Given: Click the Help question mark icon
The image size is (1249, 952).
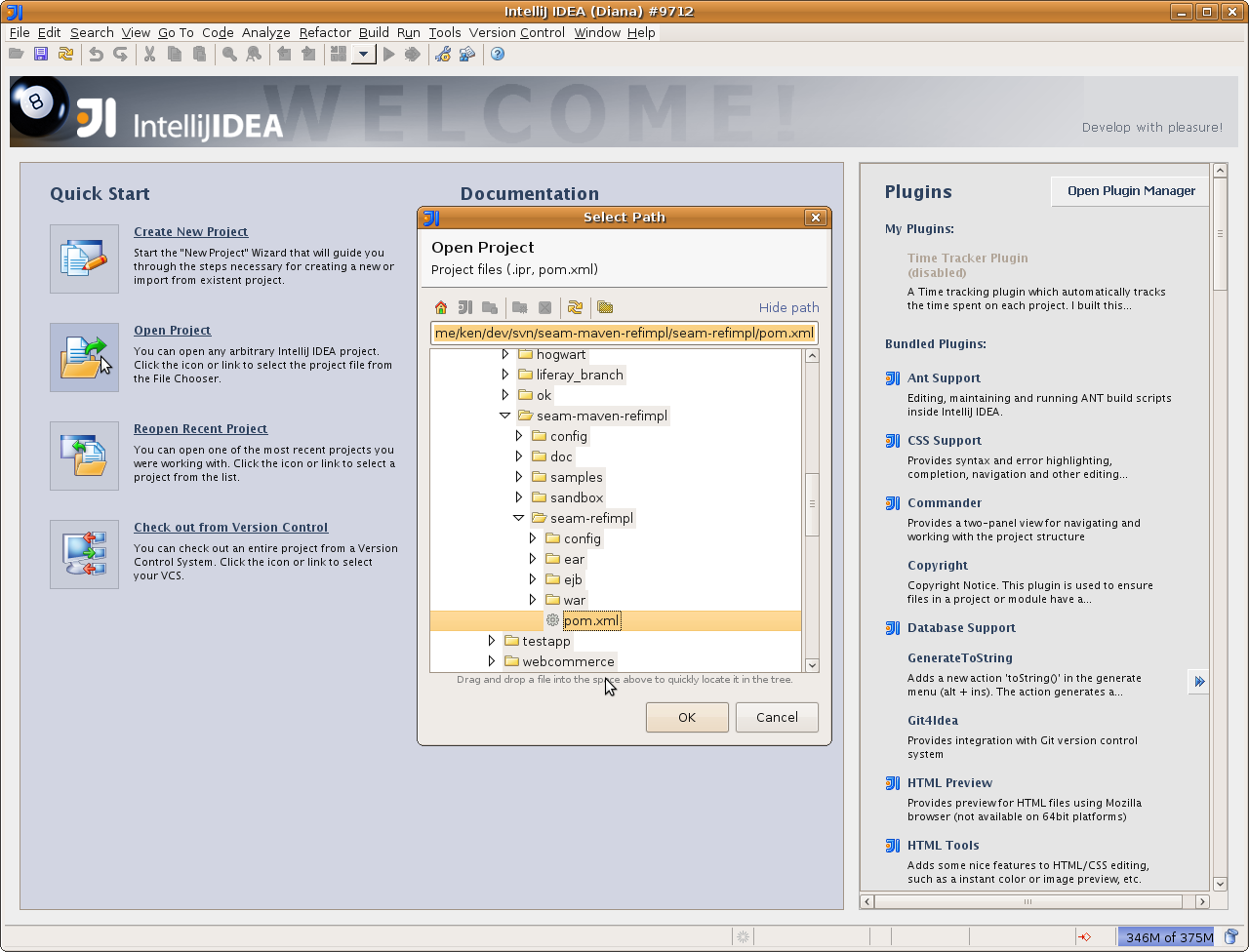Looking at the screenshot, I should (x=498, y=55).
